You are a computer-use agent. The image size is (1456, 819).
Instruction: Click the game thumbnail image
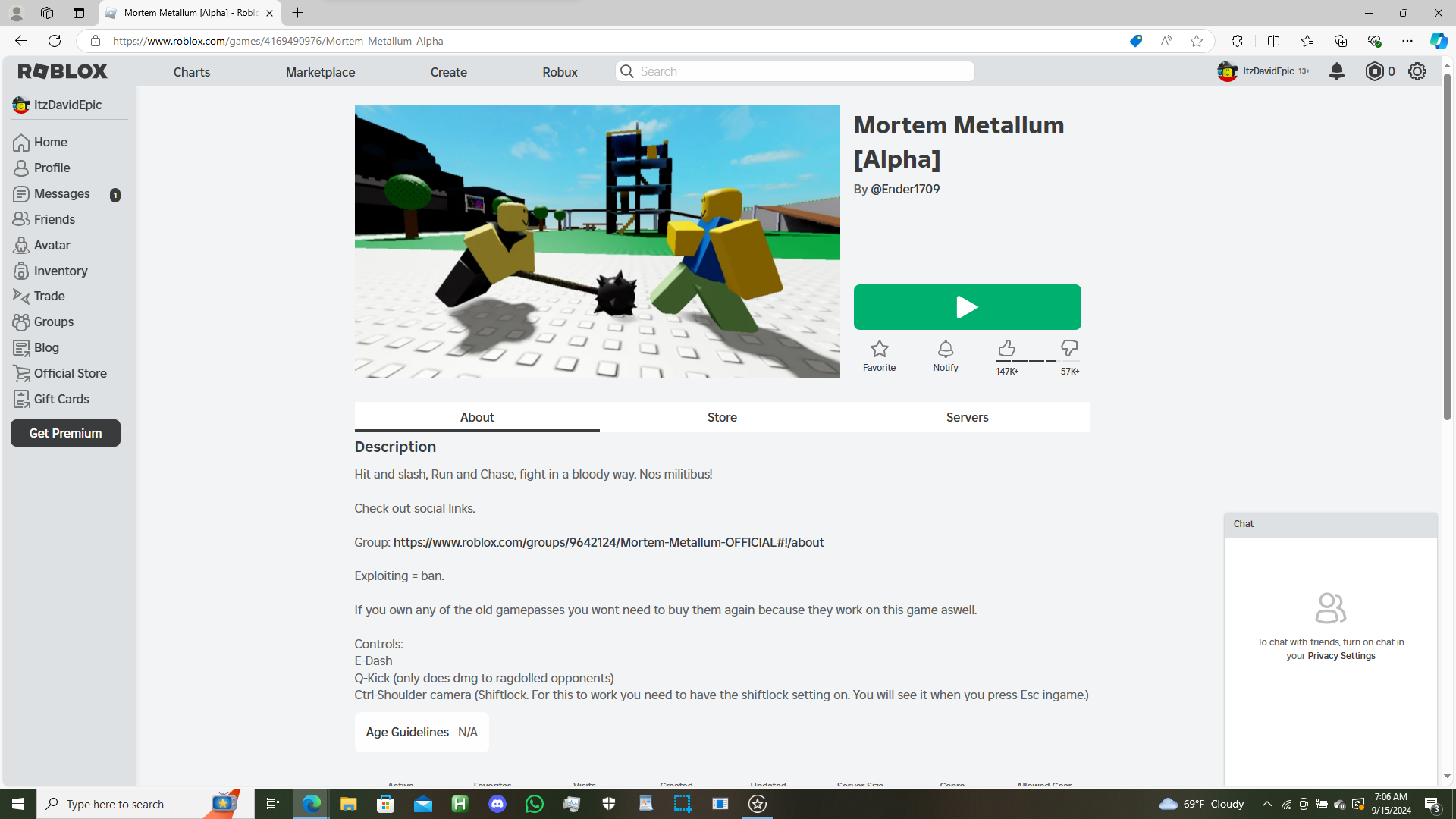(x=598, y=241)
